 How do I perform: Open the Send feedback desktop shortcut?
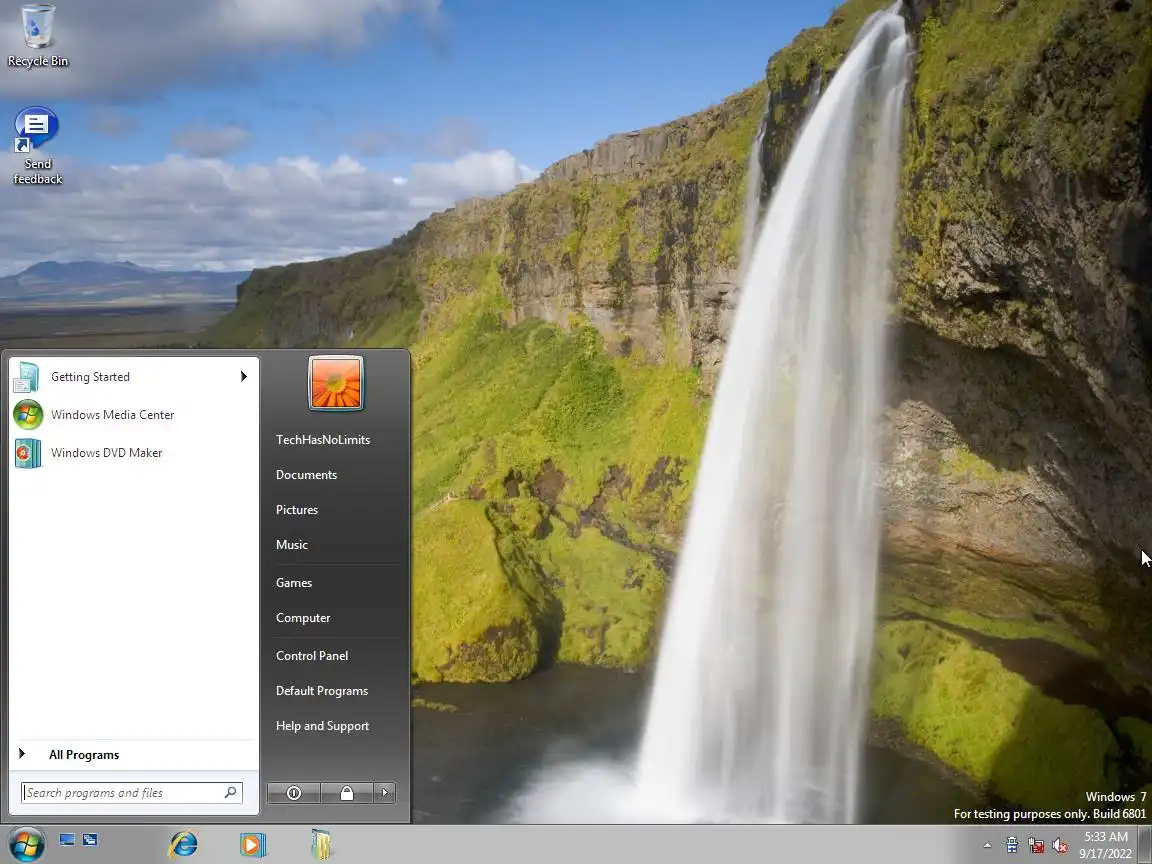point(37,146)
